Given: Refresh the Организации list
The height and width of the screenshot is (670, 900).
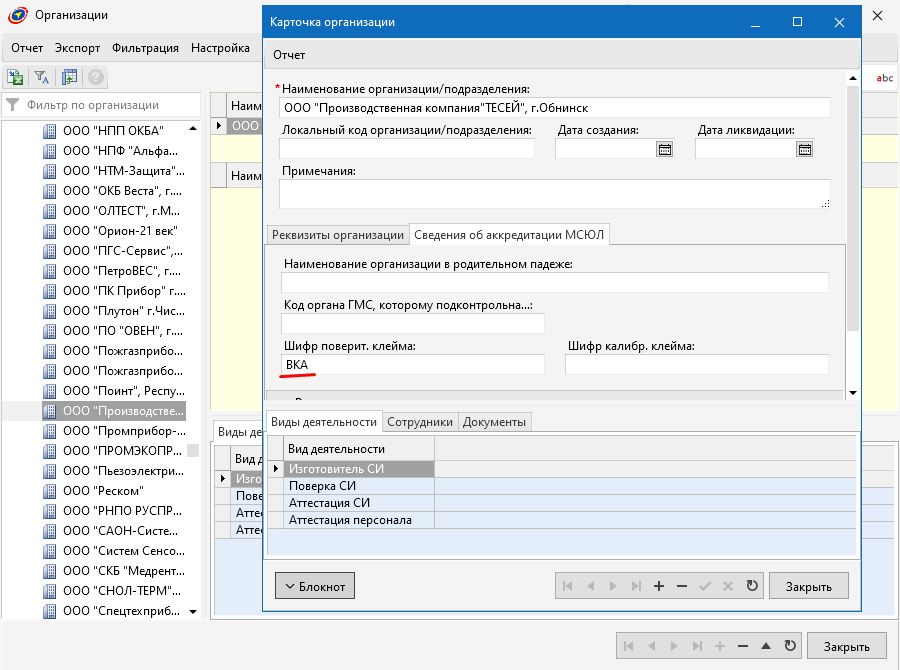Looking at the screenshot, I should [x=790, y=646].
